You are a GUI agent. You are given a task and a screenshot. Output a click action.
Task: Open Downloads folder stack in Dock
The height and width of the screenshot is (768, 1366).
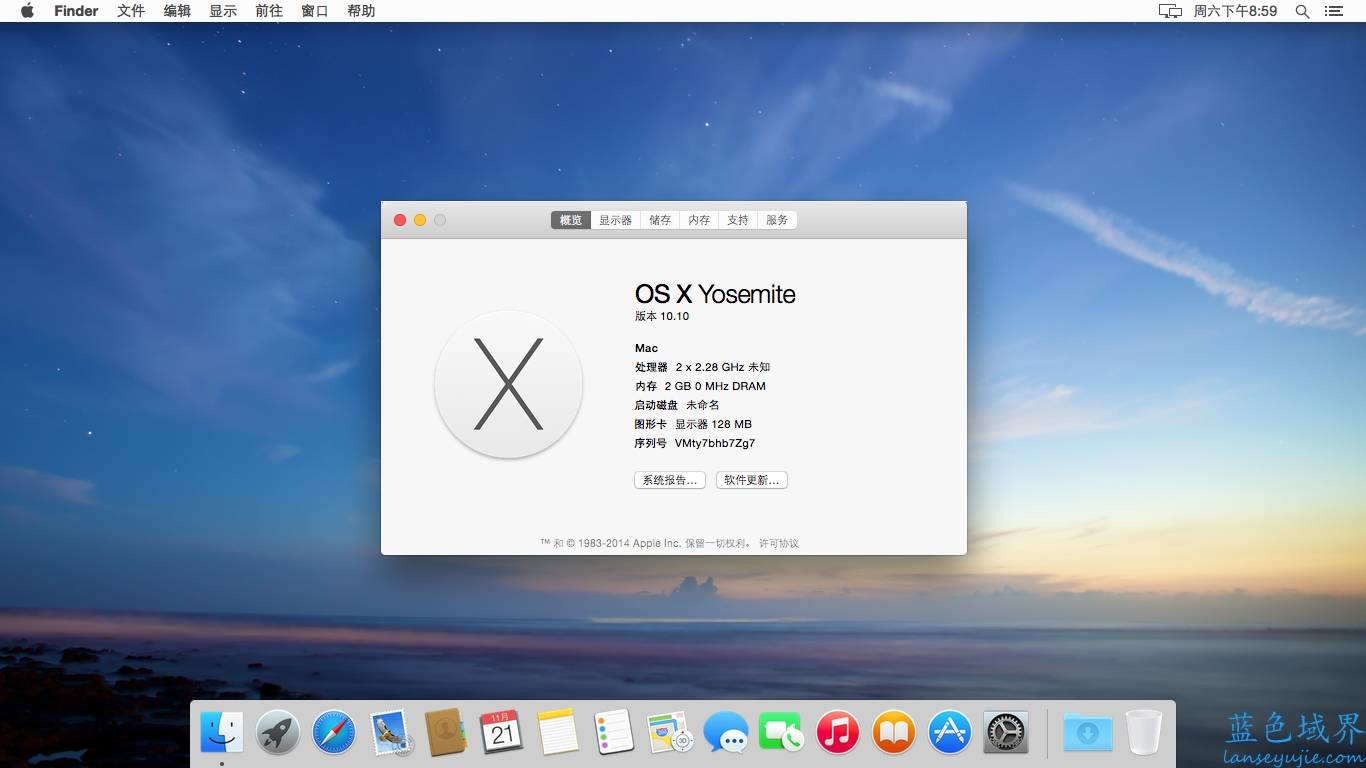coord(1088,732)
